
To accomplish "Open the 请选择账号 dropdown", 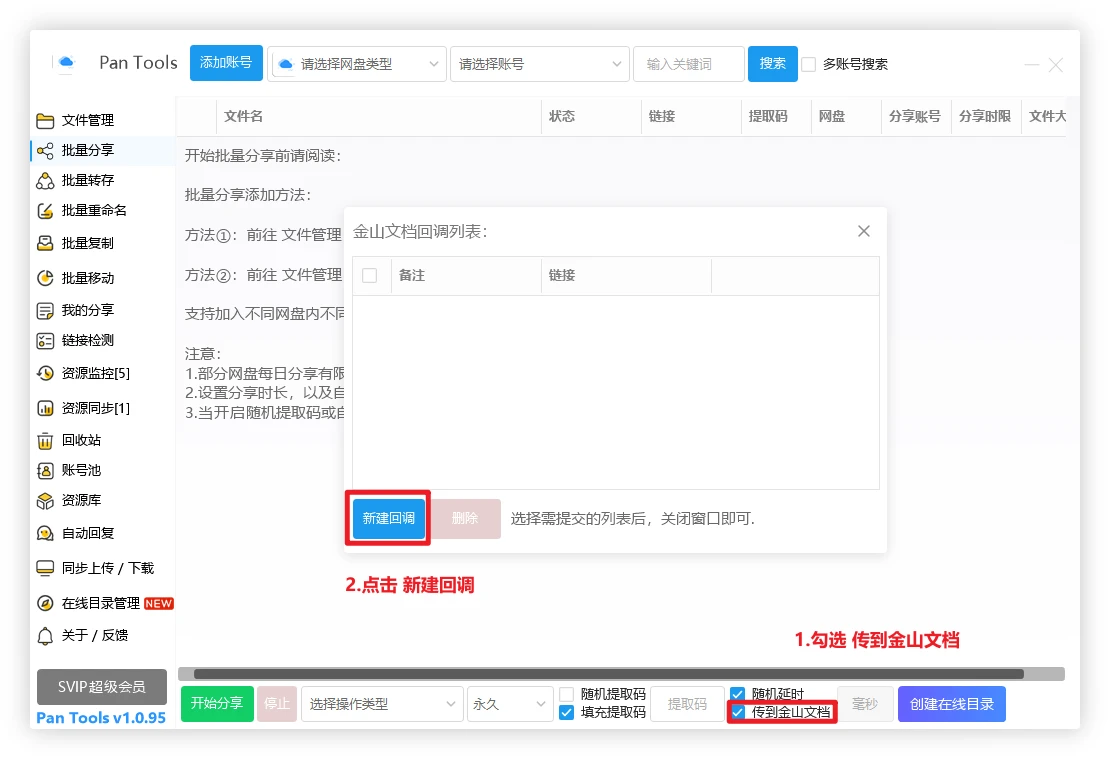I will coord(540,64).
